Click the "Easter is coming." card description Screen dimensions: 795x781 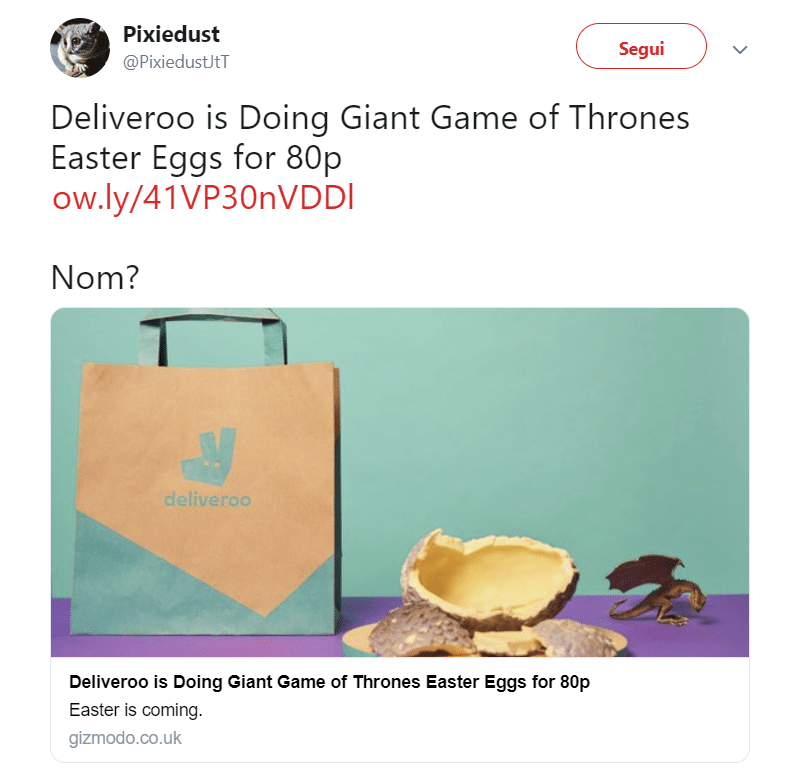point(136,711)
